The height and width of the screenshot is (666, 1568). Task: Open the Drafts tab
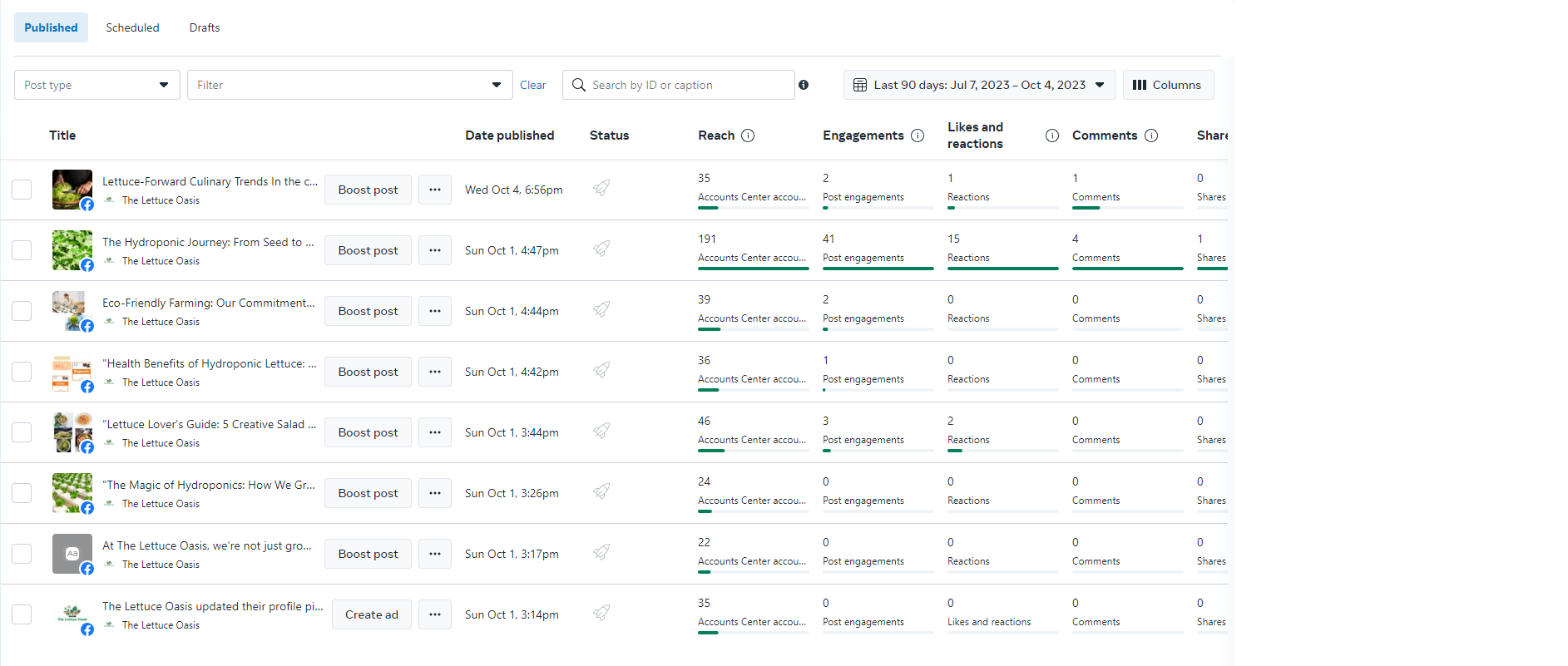click(x=205, y=27)
